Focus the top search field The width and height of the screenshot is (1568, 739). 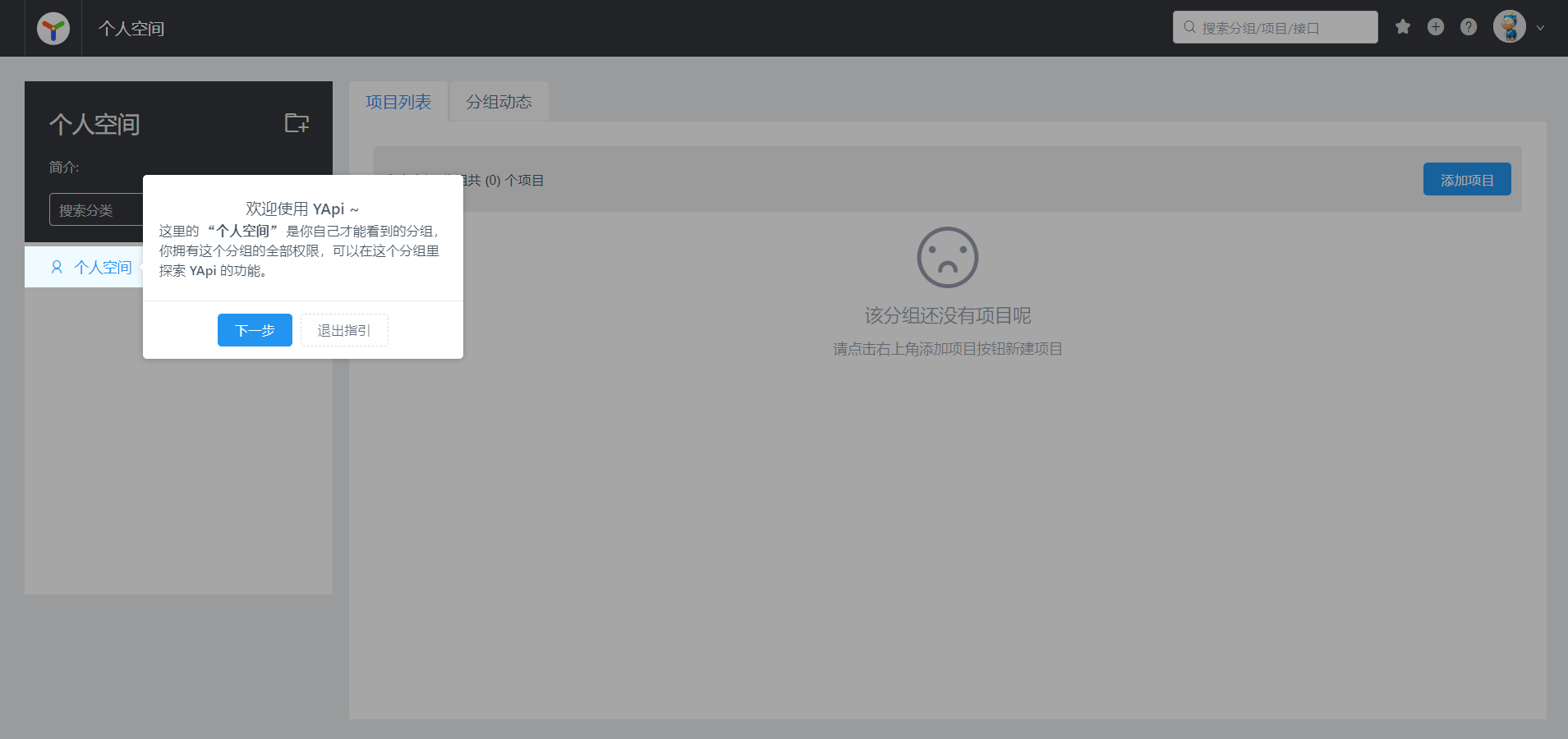(x=1276, y=27)
